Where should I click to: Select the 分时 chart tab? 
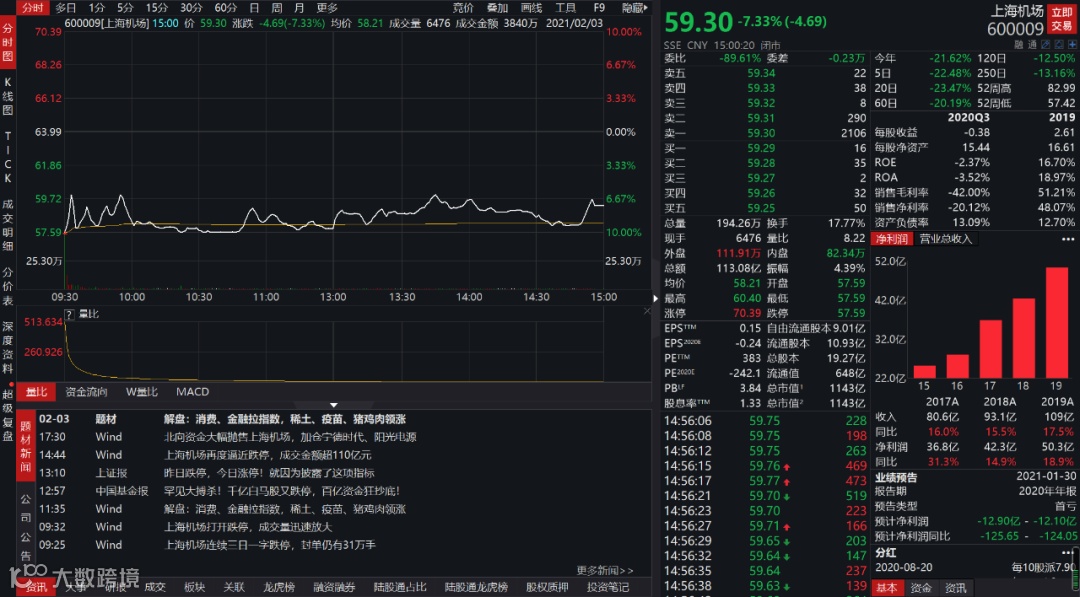pos(32,8)
